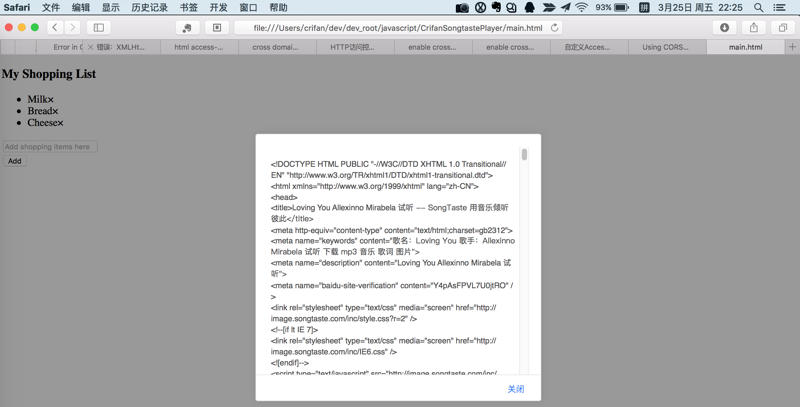Viewport: 800px width, 407px height.
Task: Click the '<head>' line in the dialog
Action: point(284,197)
